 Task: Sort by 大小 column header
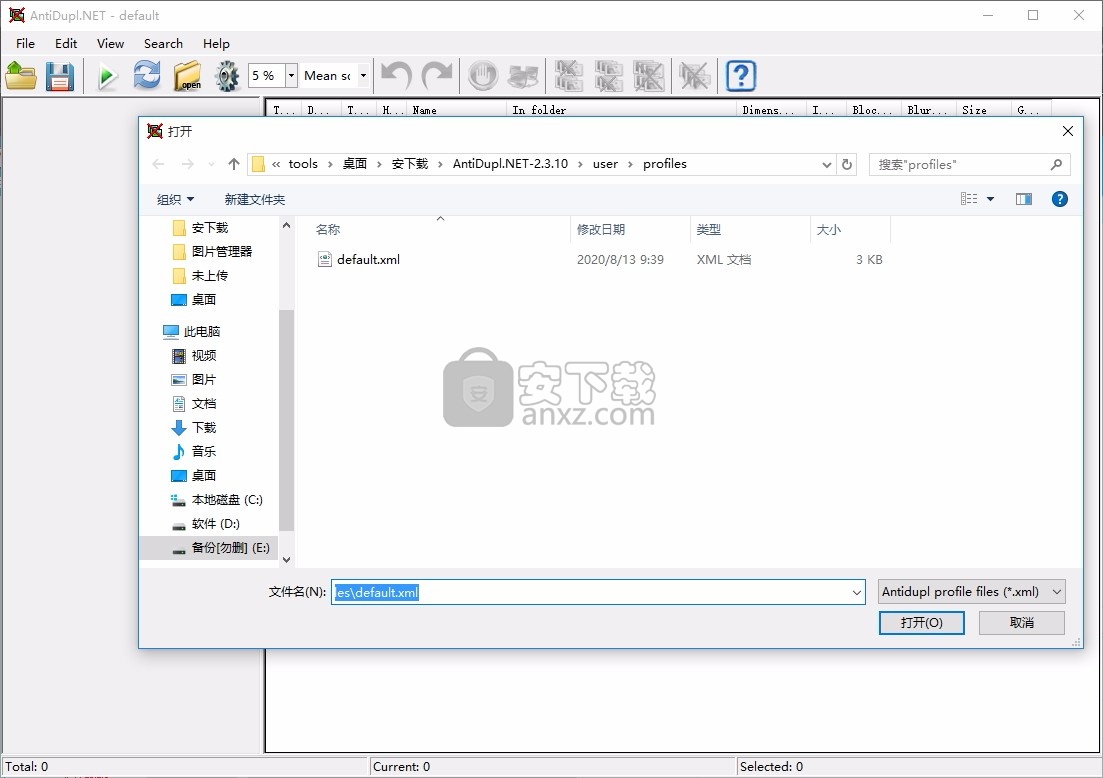coord(828,229)
